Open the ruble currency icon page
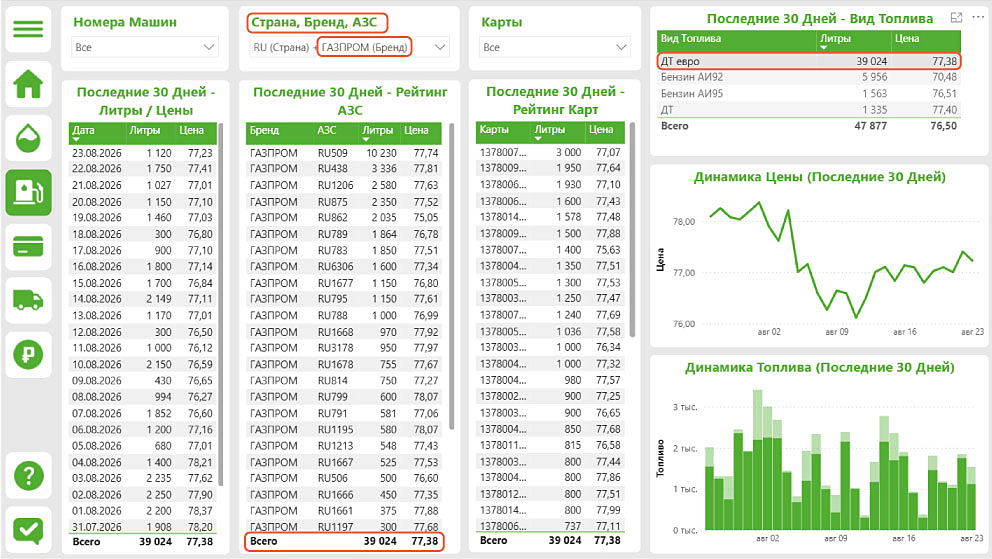 (28, 354)
